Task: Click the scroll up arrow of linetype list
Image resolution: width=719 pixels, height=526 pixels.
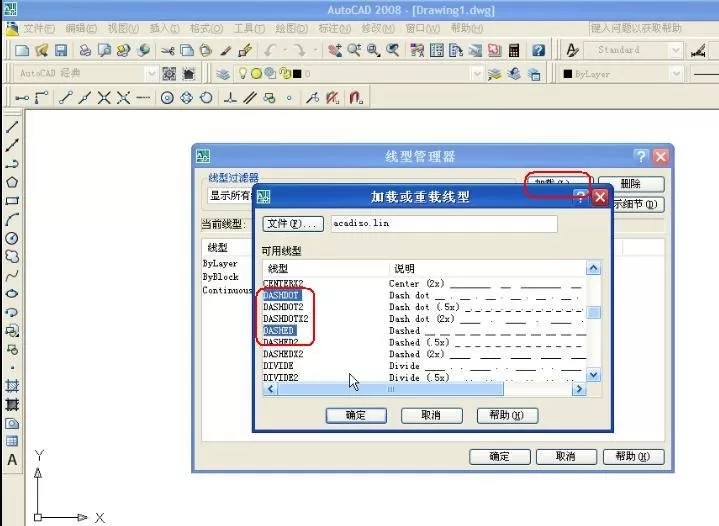Action: (x=593, y=268)
